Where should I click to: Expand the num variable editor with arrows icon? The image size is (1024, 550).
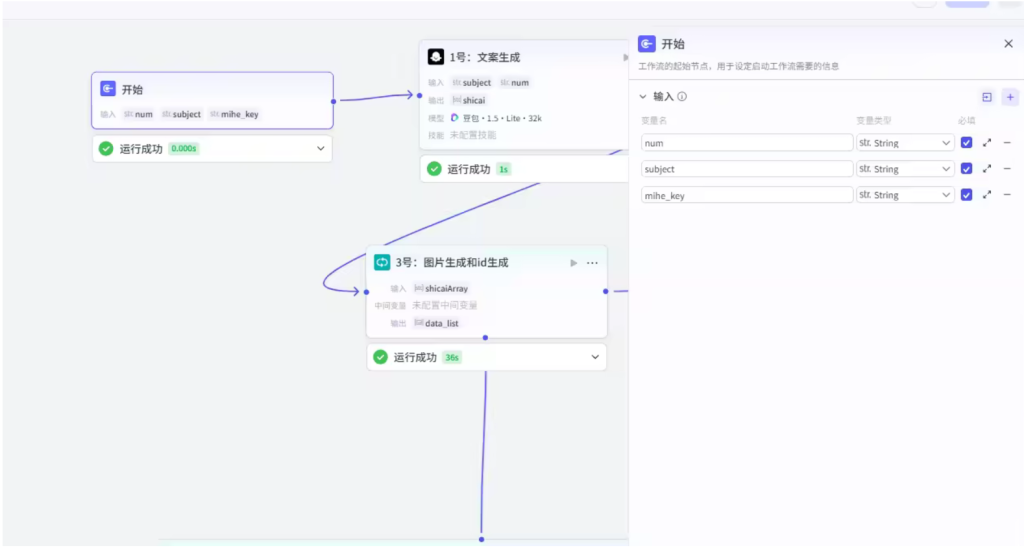click(x=987, y=143)
